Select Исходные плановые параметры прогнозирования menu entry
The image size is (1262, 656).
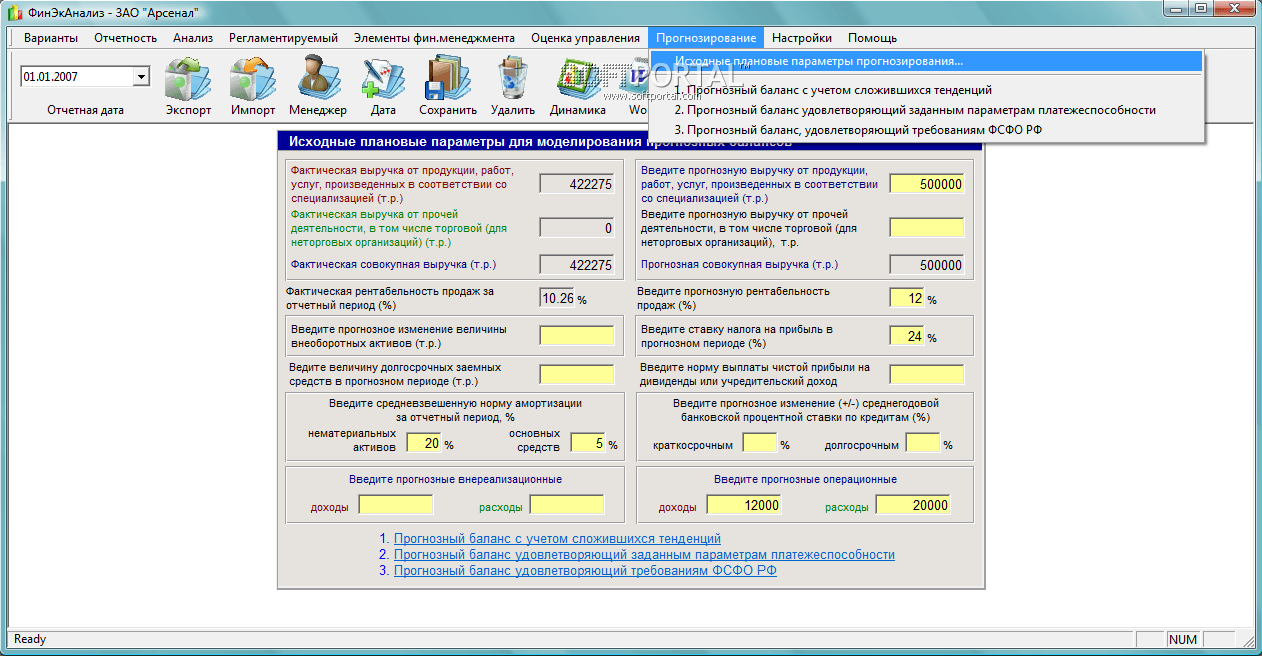(x=926, y=61)
